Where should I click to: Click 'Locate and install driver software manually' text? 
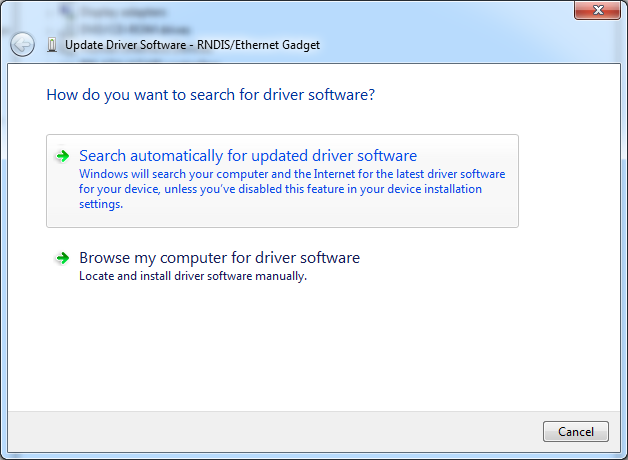192,277
